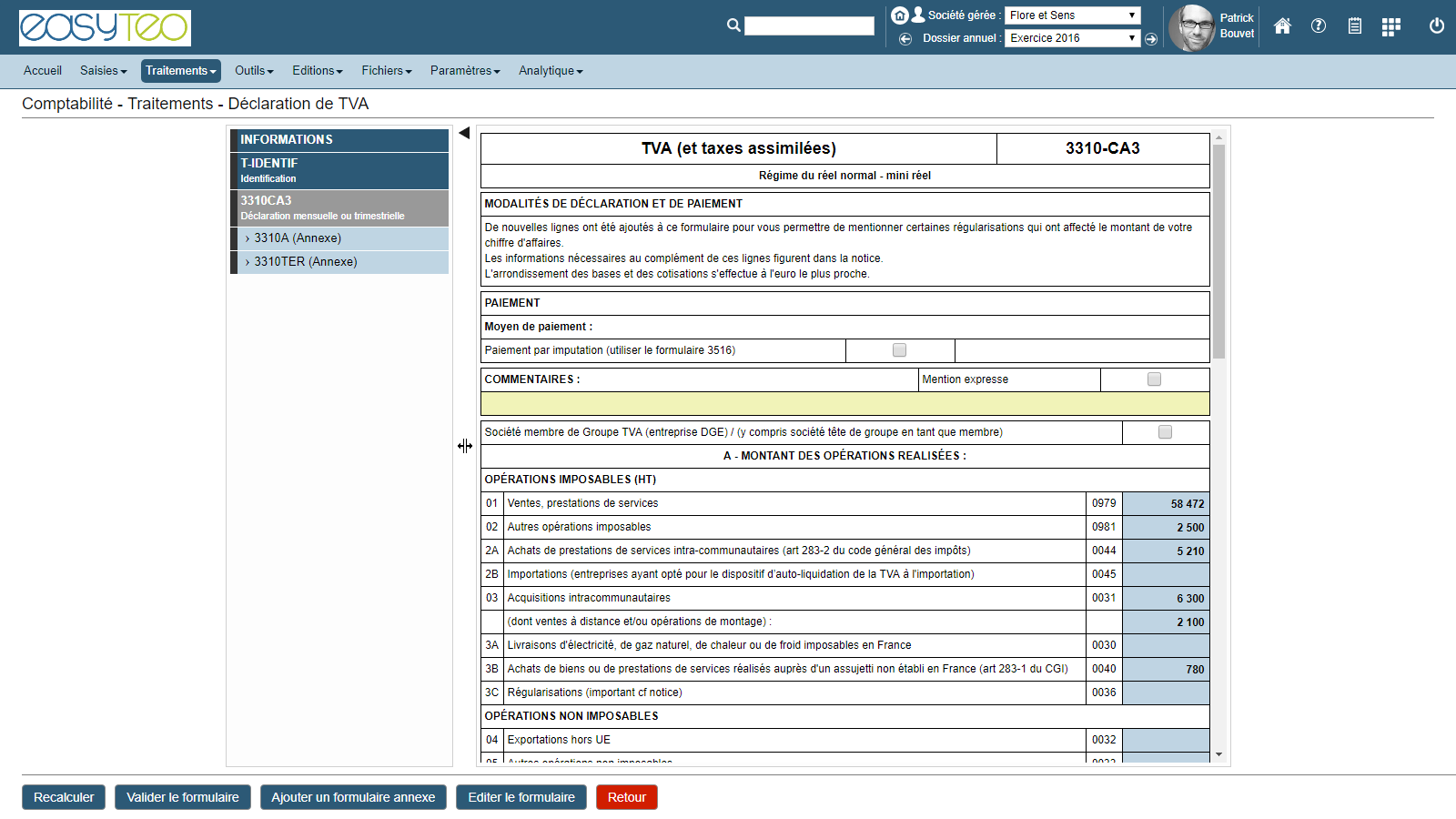Click the power logout icon

point(1437,26)
